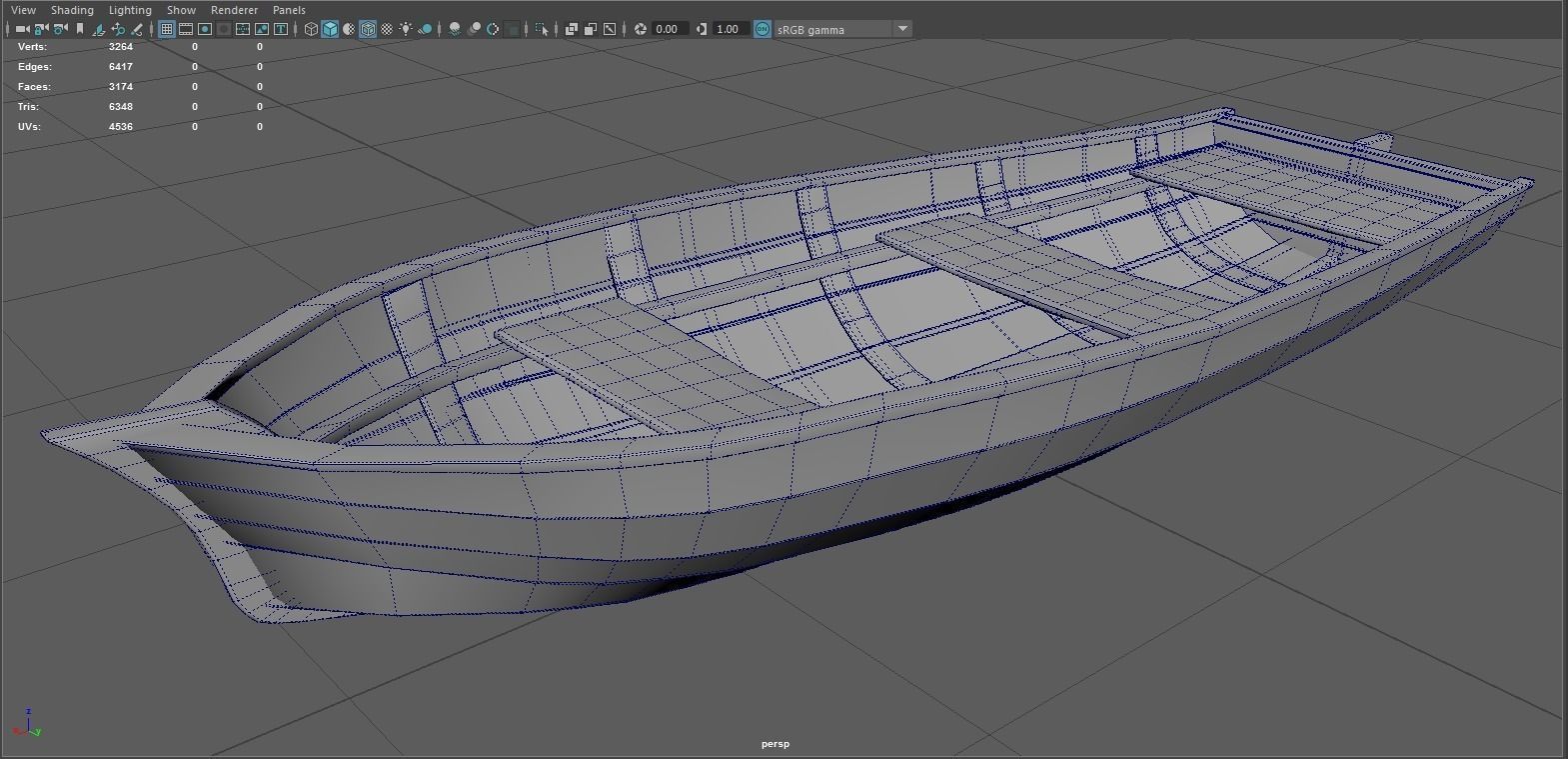The width and height of the screenshot is (1568, 759).
Task: Open Camera Attributes icon
Action: pos(60,29)
